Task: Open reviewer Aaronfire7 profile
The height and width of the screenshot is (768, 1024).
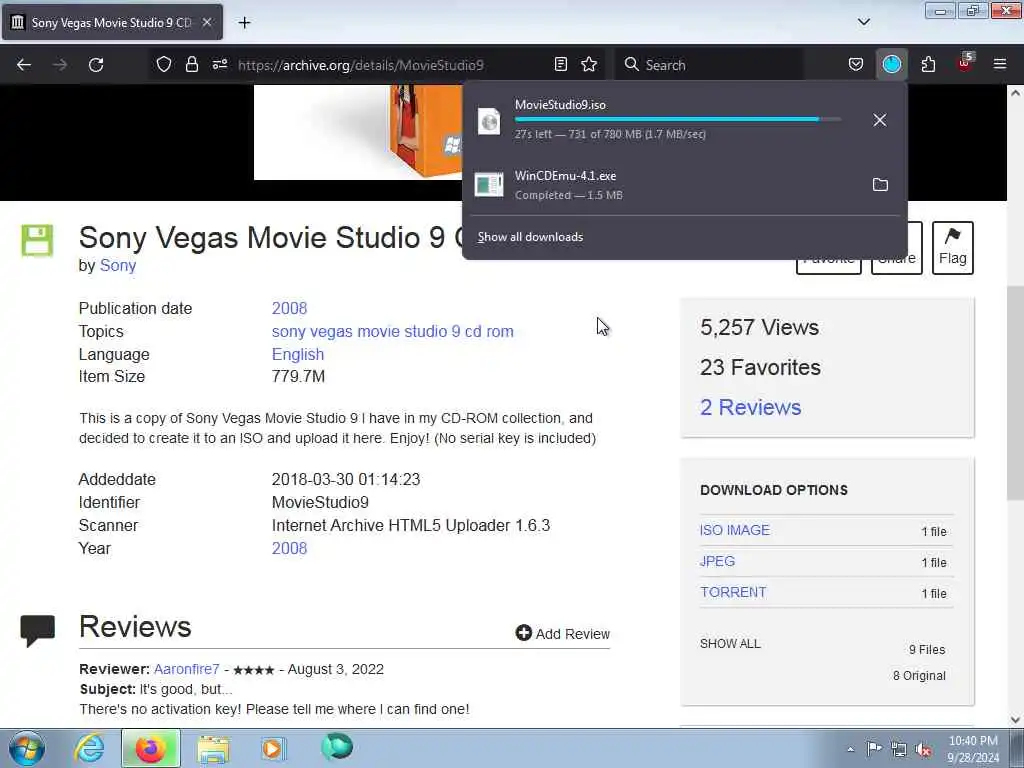Action: coord(186,669)
